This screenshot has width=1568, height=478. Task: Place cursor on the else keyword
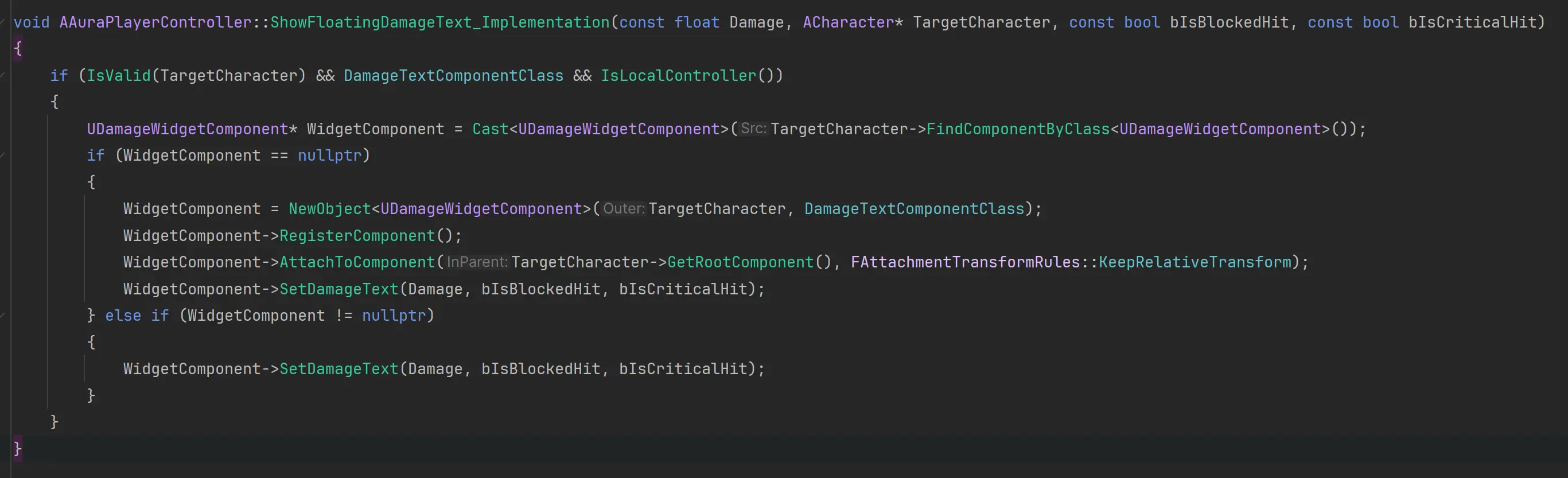tap(123, 316)
